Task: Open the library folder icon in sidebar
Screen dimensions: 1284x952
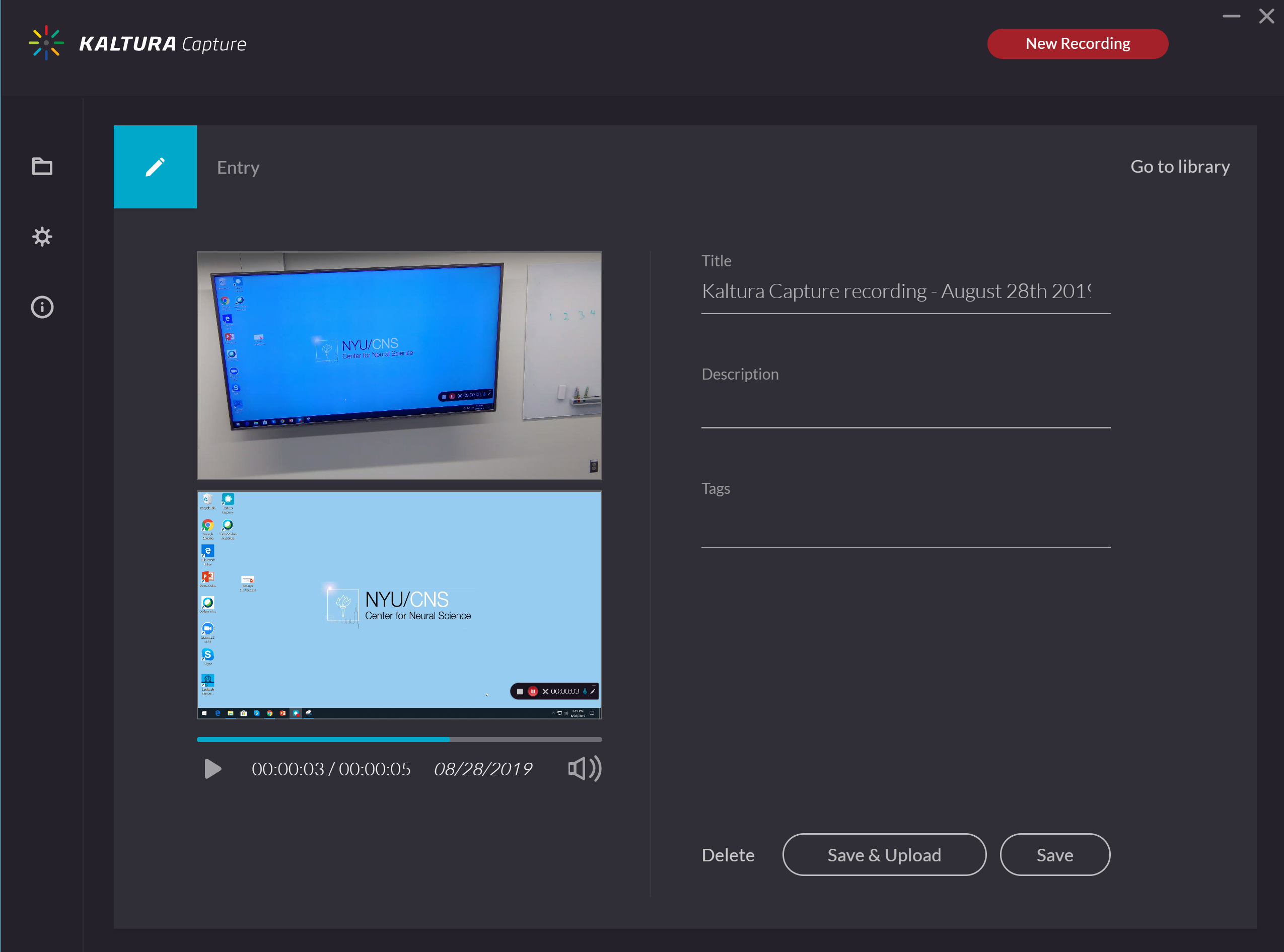Action: pos(41,167)
